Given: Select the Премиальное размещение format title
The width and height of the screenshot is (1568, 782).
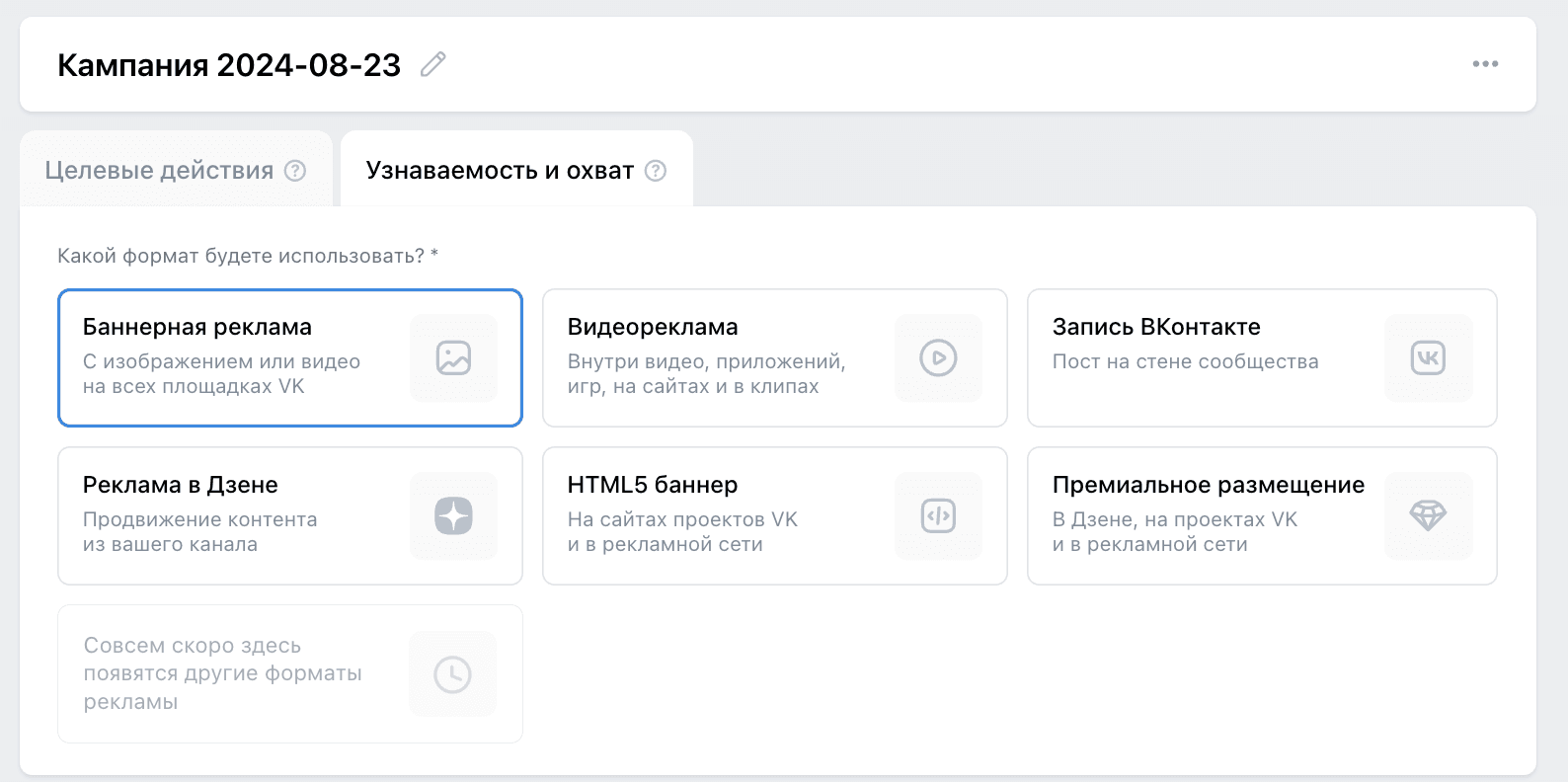Looking at the screenshot, I should (1209, 485).
